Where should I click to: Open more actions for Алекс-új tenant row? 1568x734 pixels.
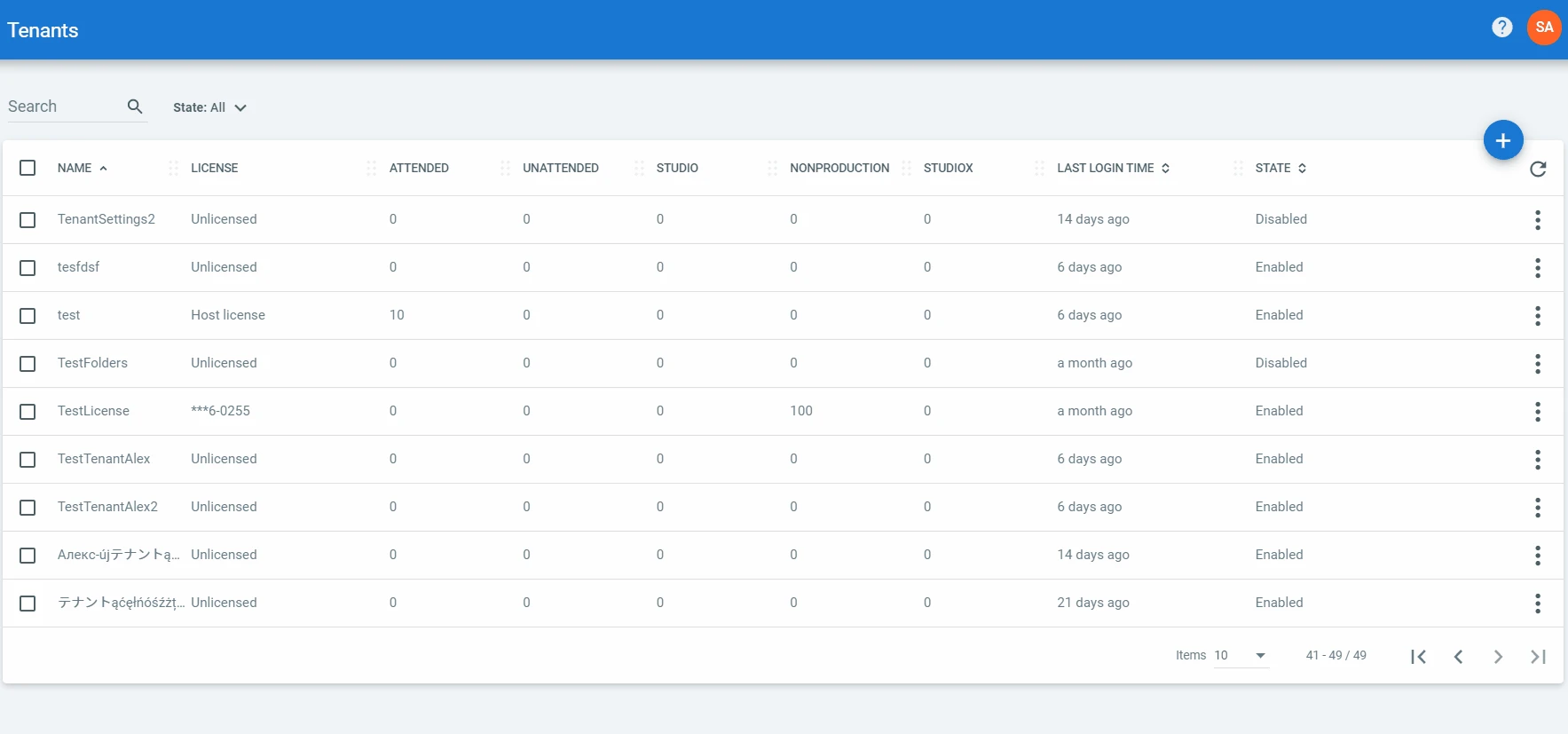point(1538,556)
